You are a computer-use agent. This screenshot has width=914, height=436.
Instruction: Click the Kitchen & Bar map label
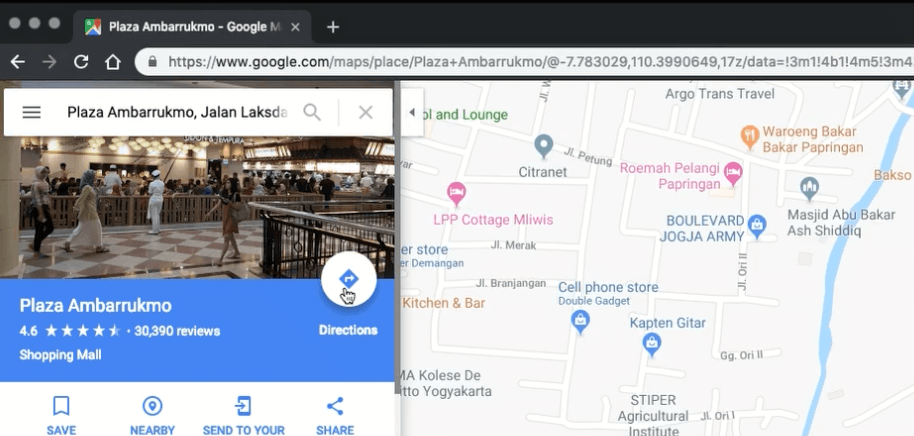click(x=444, y=303)
